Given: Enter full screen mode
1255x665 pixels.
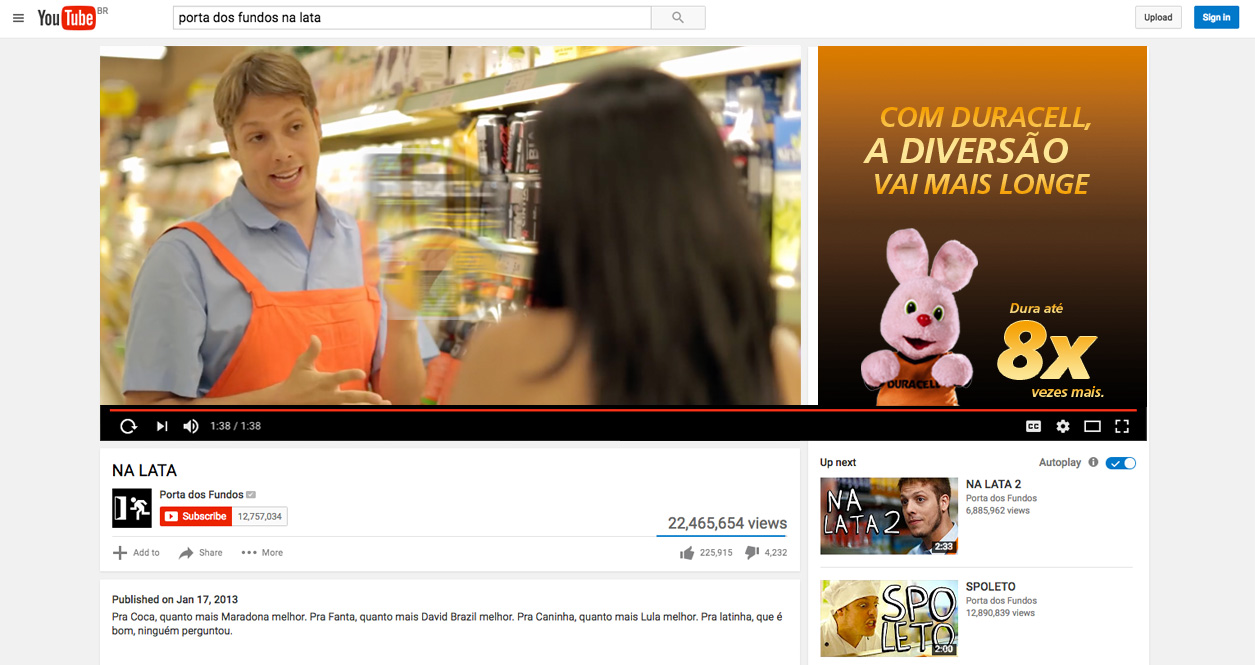Looking at the screenshot, I should pyautogui.click(x=1122, y=426).
